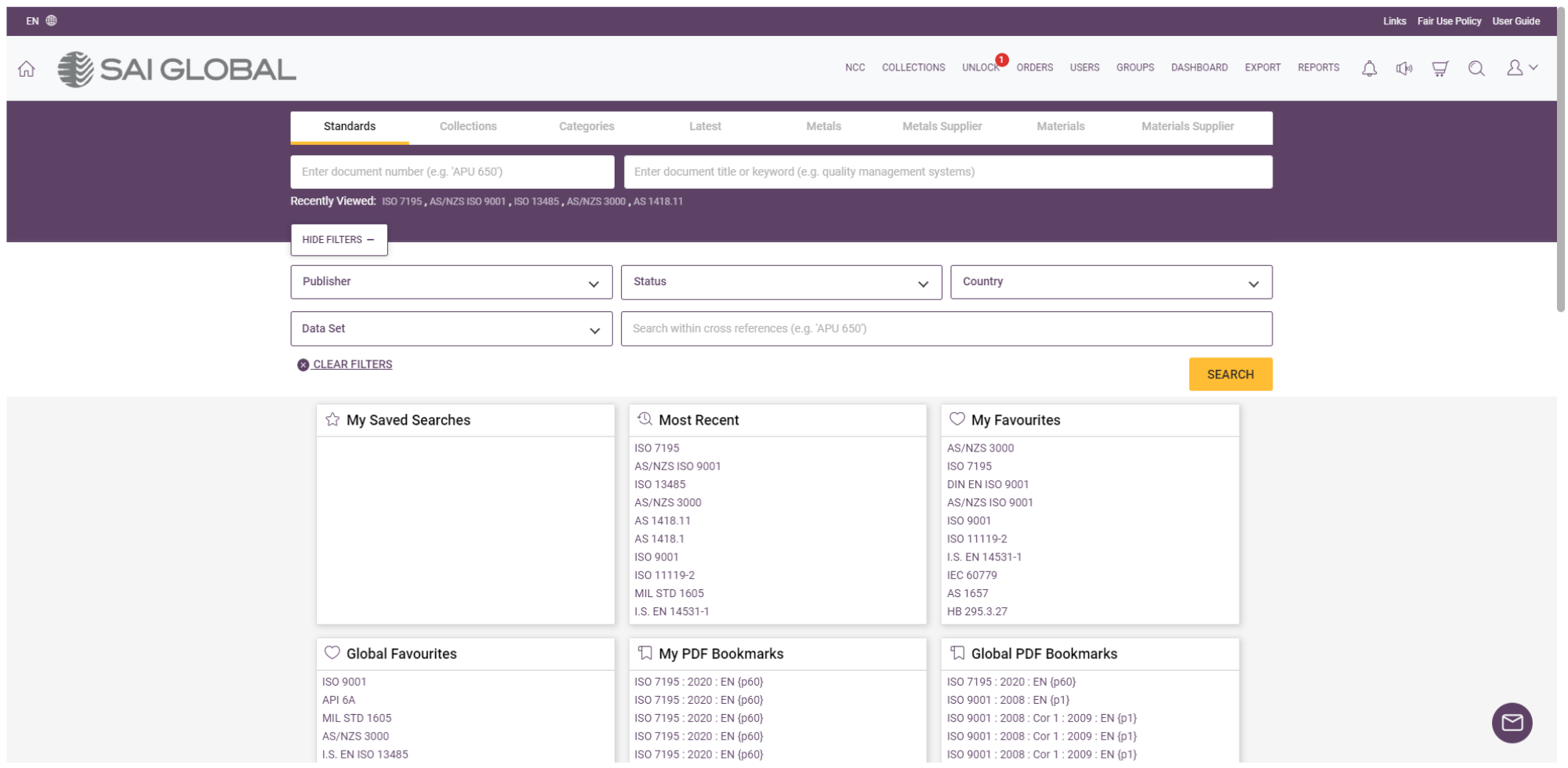
Task: Select the EN language label
Action: pos(32,21)
